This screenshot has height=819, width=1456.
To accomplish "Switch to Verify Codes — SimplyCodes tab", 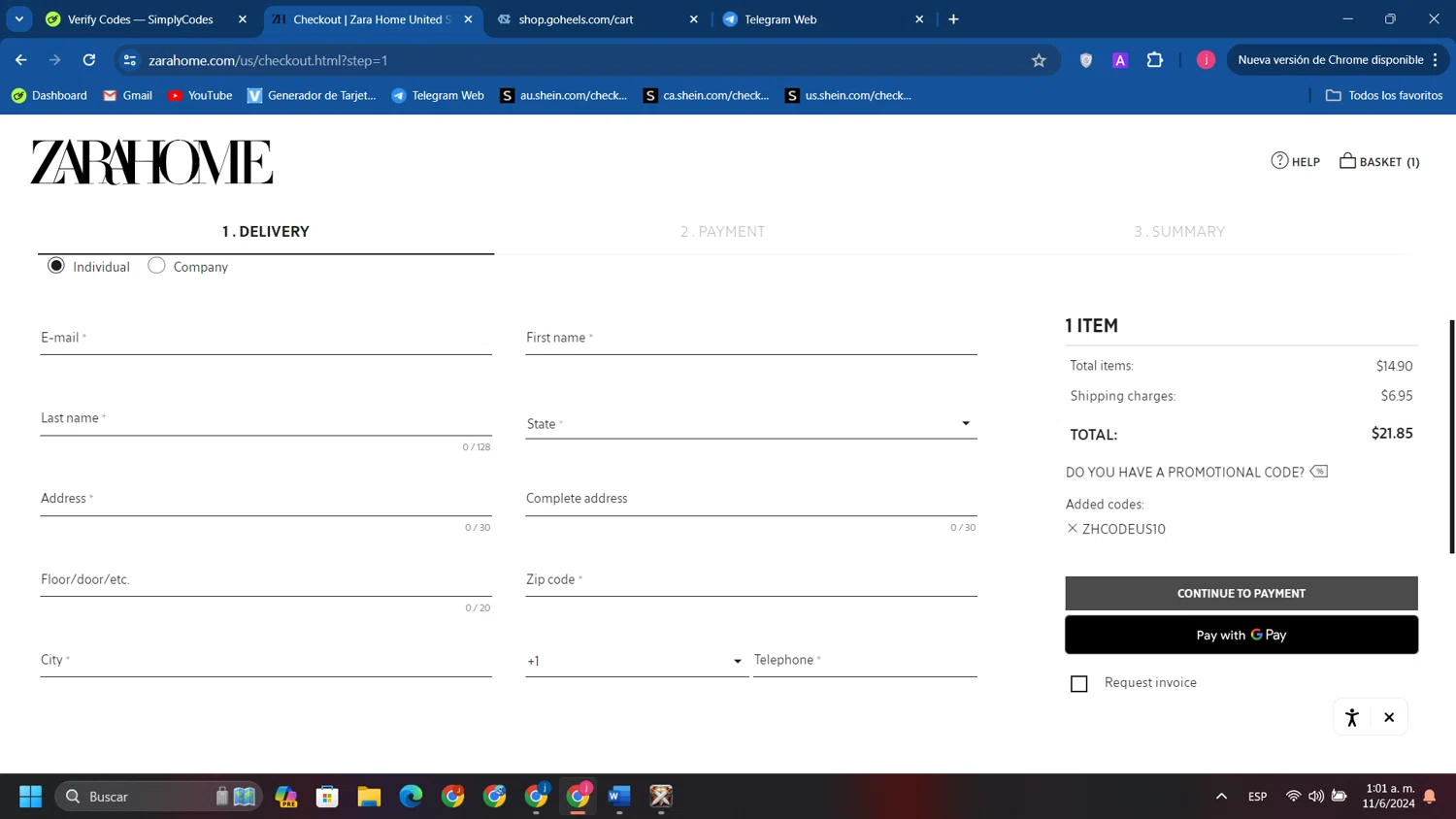I will pos(147,19).
